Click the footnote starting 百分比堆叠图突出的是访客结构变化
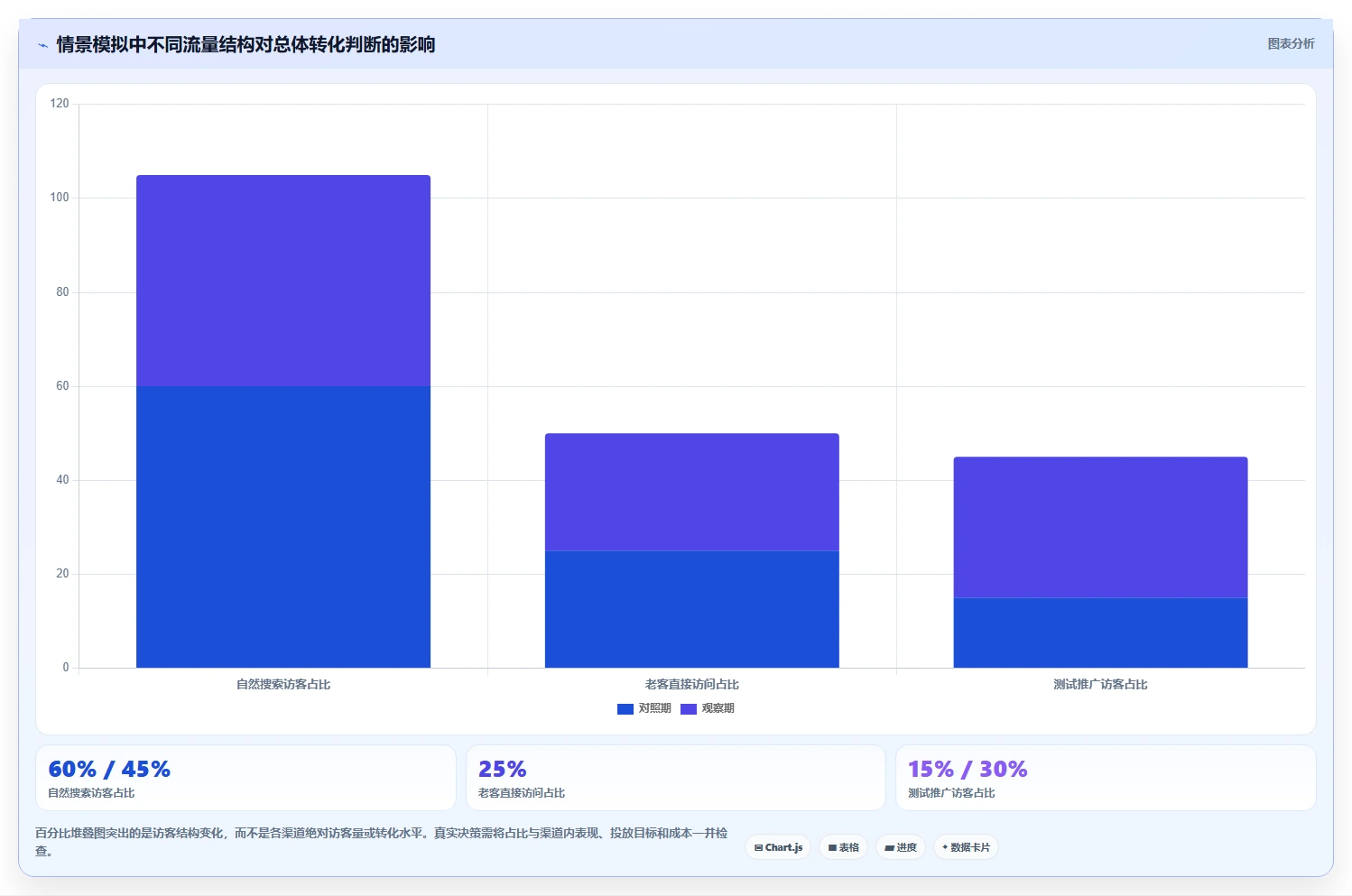The width and height of the screenshot is (1352, 896). point(381,842)
